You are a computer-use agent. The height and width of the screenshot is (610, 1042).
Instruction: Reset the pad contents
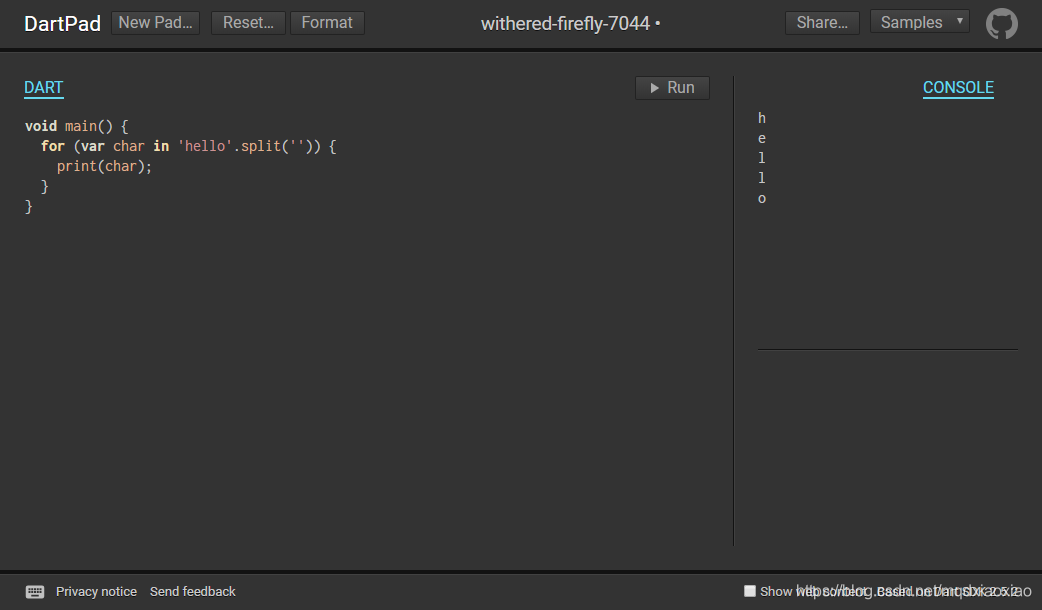tap(248, 23)
